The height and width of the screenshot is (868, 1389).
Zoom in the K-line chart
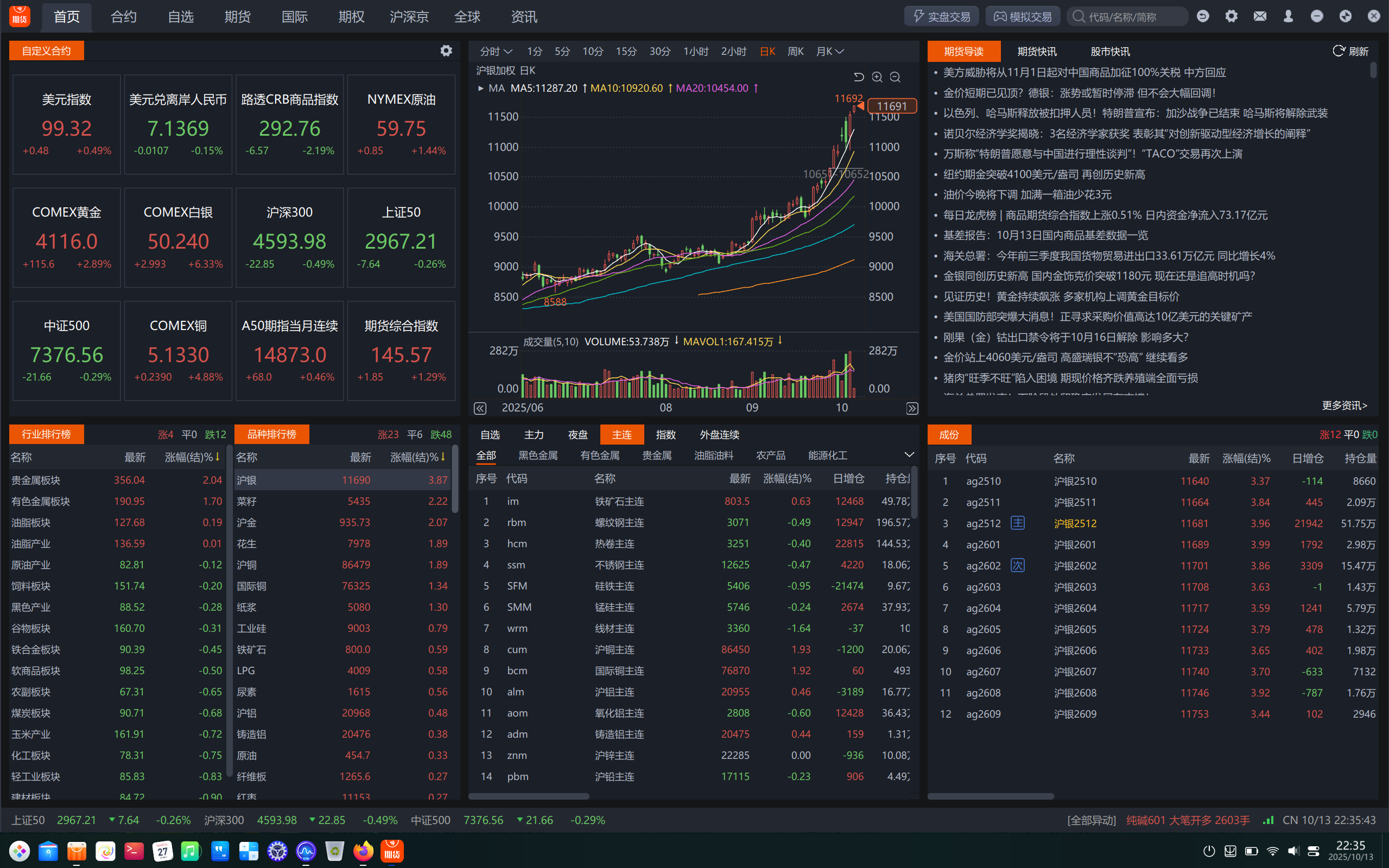tap(877, 77)
